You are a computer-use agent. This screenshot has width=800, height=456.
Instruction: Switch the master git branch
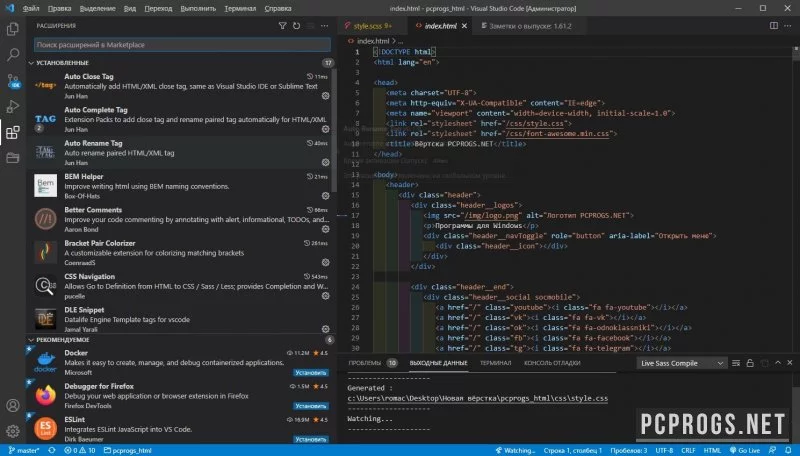(x=24, y=450)
